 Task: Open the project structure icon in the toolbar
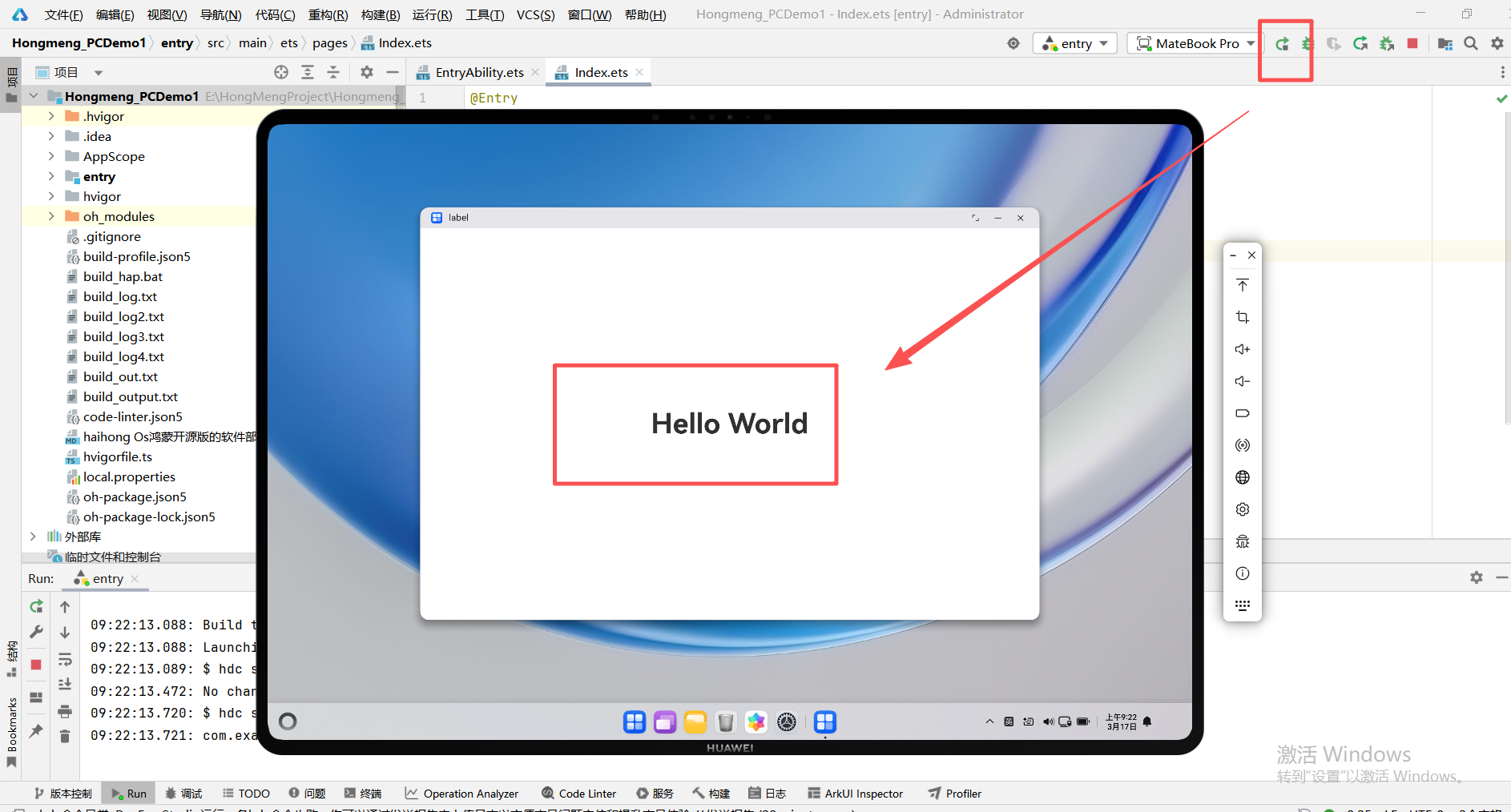[1445, 44]
